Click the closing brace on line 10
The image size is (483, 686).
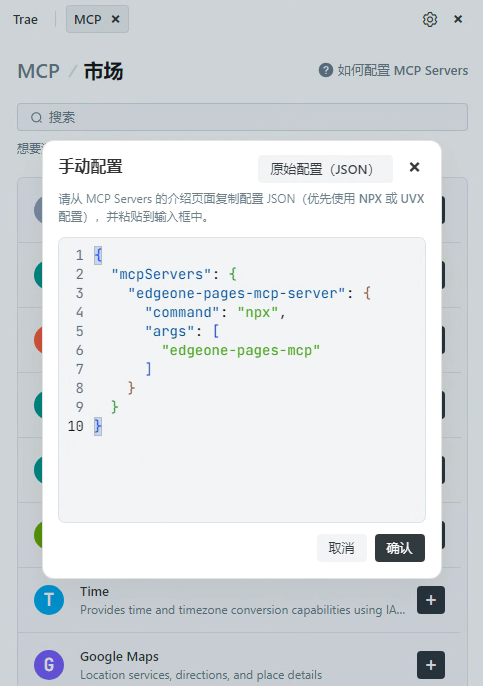click(98, 426)
